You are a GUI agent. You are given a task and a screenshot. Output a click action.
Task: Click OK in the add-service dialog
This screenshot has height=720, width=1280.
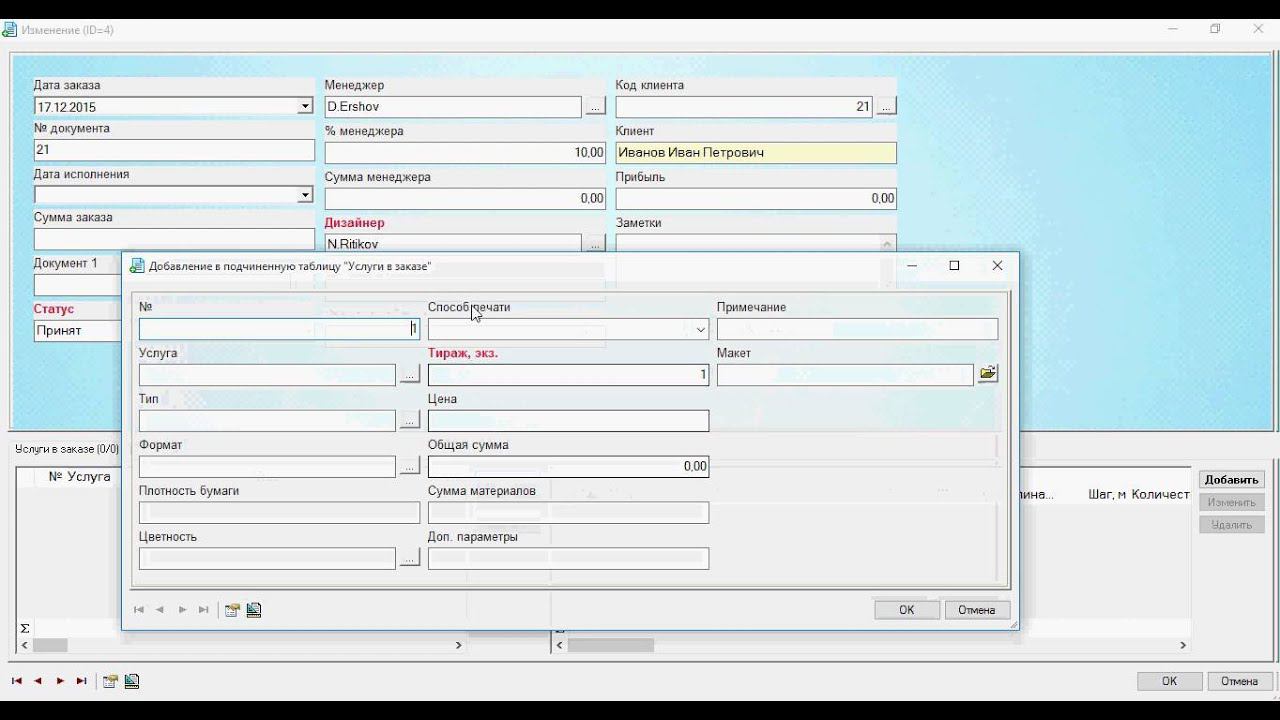[x=906, y=610]
